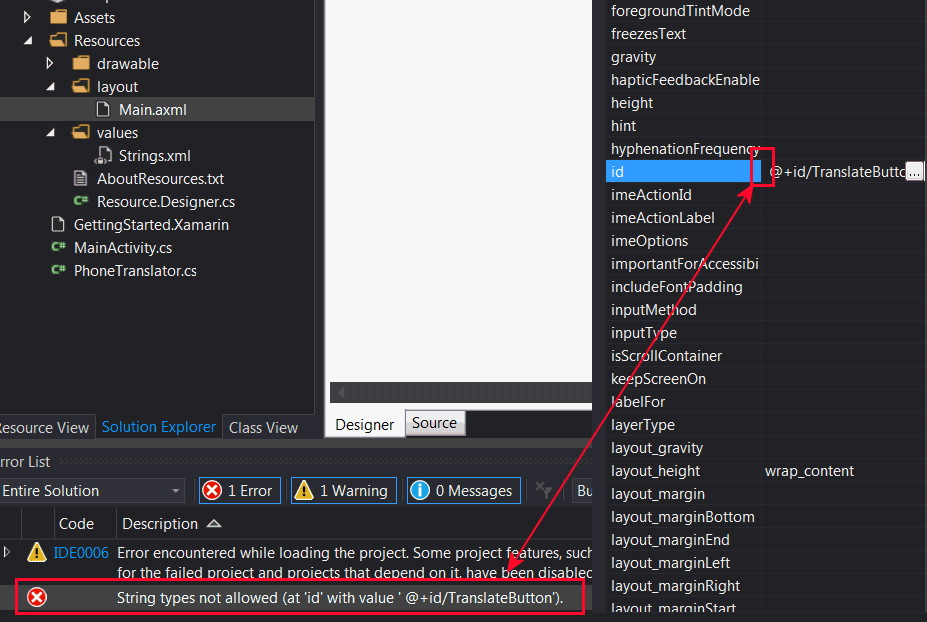
Task: Select the 'String types not allowed' error row
Action: coord(299,597)
